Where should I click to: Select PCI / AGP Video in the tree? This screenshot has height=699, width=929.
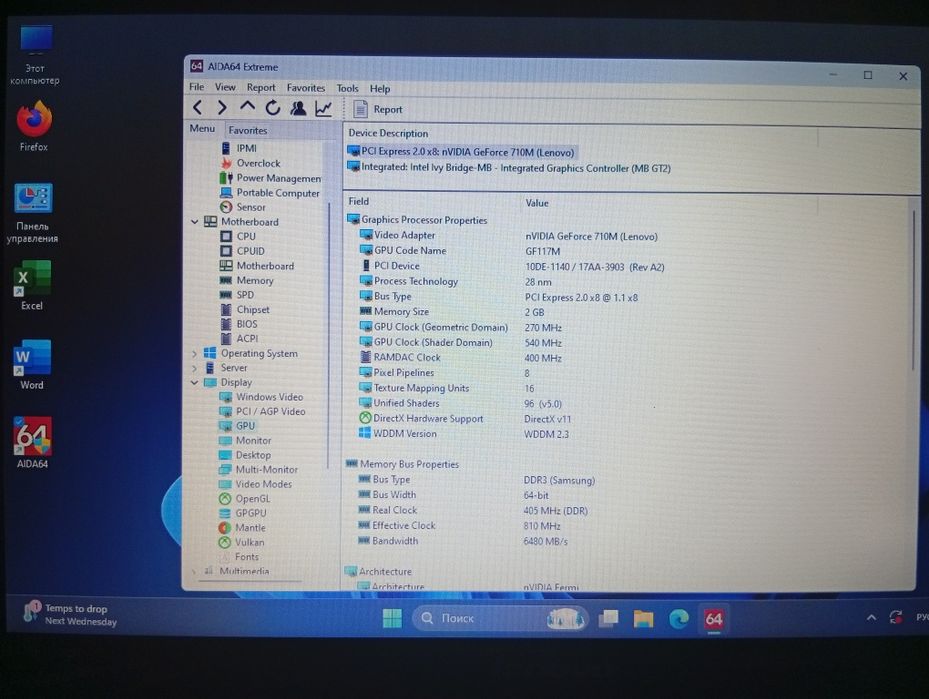262,411
